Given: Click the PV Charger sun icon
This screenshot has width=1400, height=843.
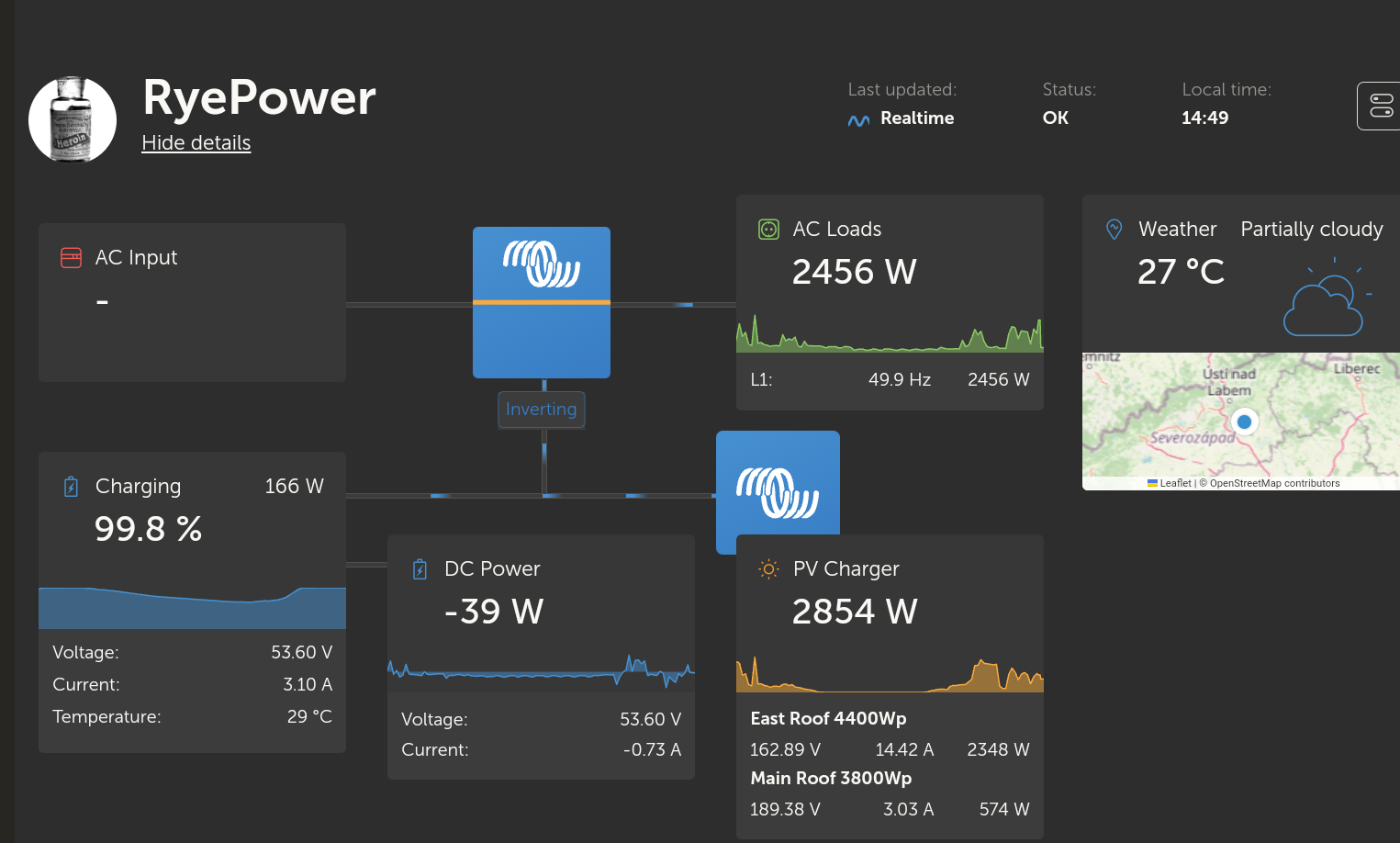Looking at the screenshot, I should [x=768, y=569].
